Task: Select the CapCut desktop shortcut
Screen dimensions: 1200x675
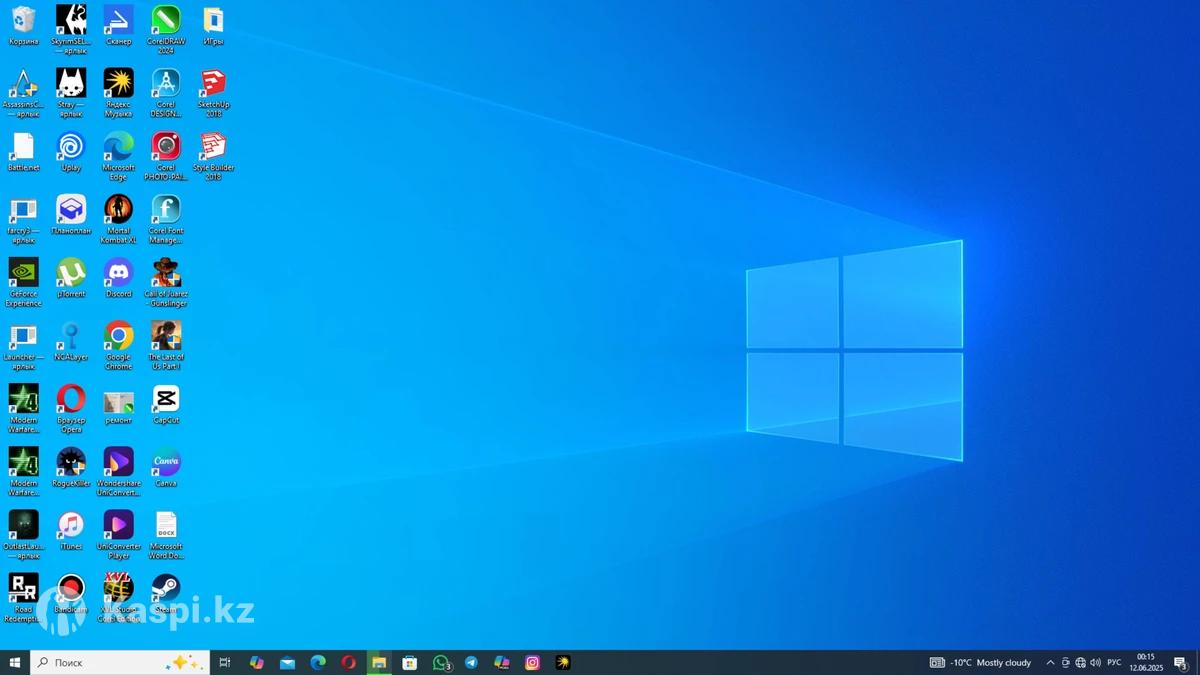Action: pyautogui.click(x=166, y=405)
